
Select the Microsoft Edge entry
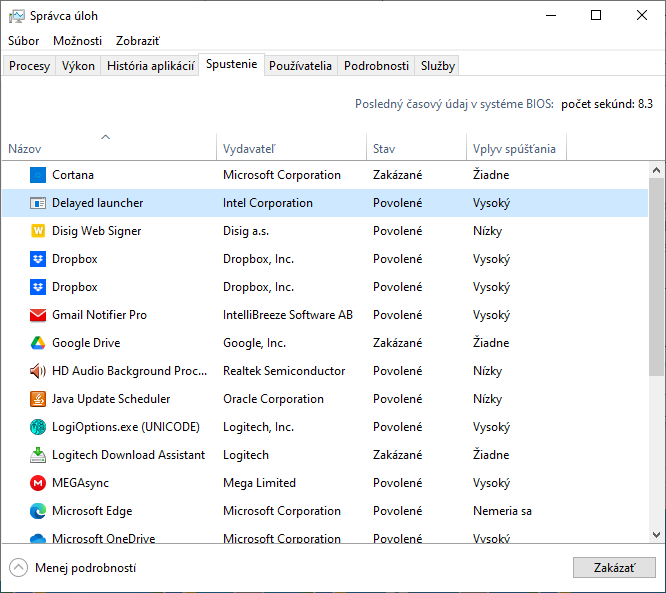click(x=92, y=511)
